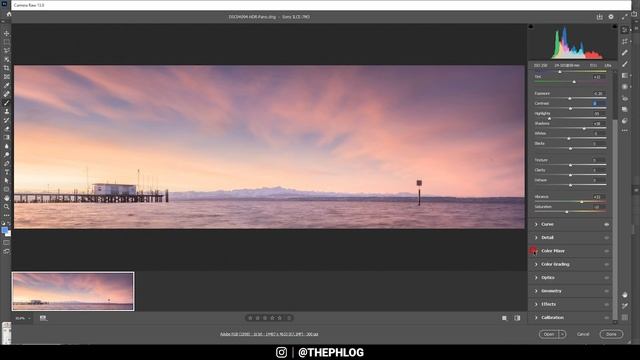Click the Open button
This screenshot has height=360, width=640.
tap(549, 334)
